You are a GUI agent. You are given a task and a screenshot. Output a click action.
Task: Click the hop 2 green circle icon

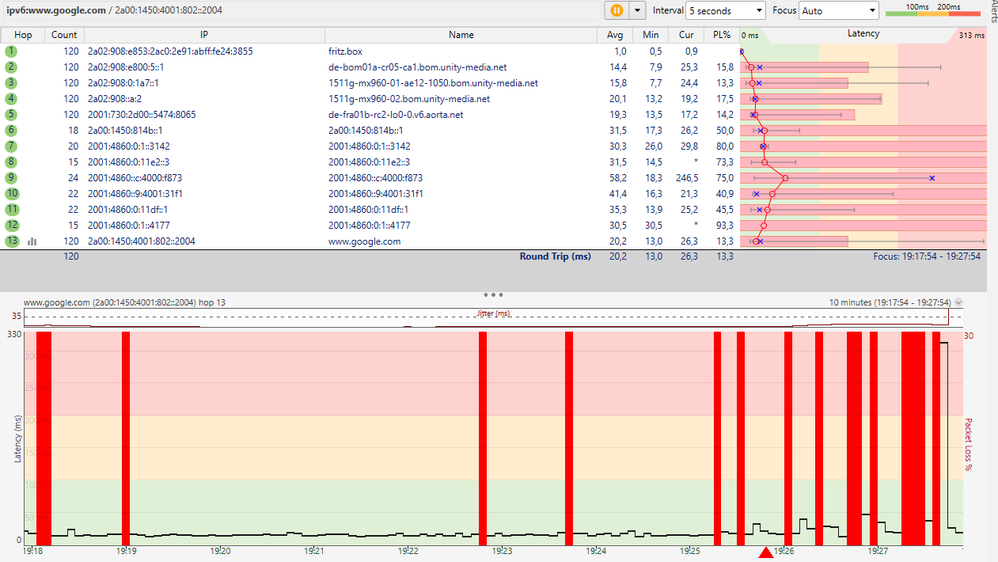pyautogui.click(x=11, y=67)
